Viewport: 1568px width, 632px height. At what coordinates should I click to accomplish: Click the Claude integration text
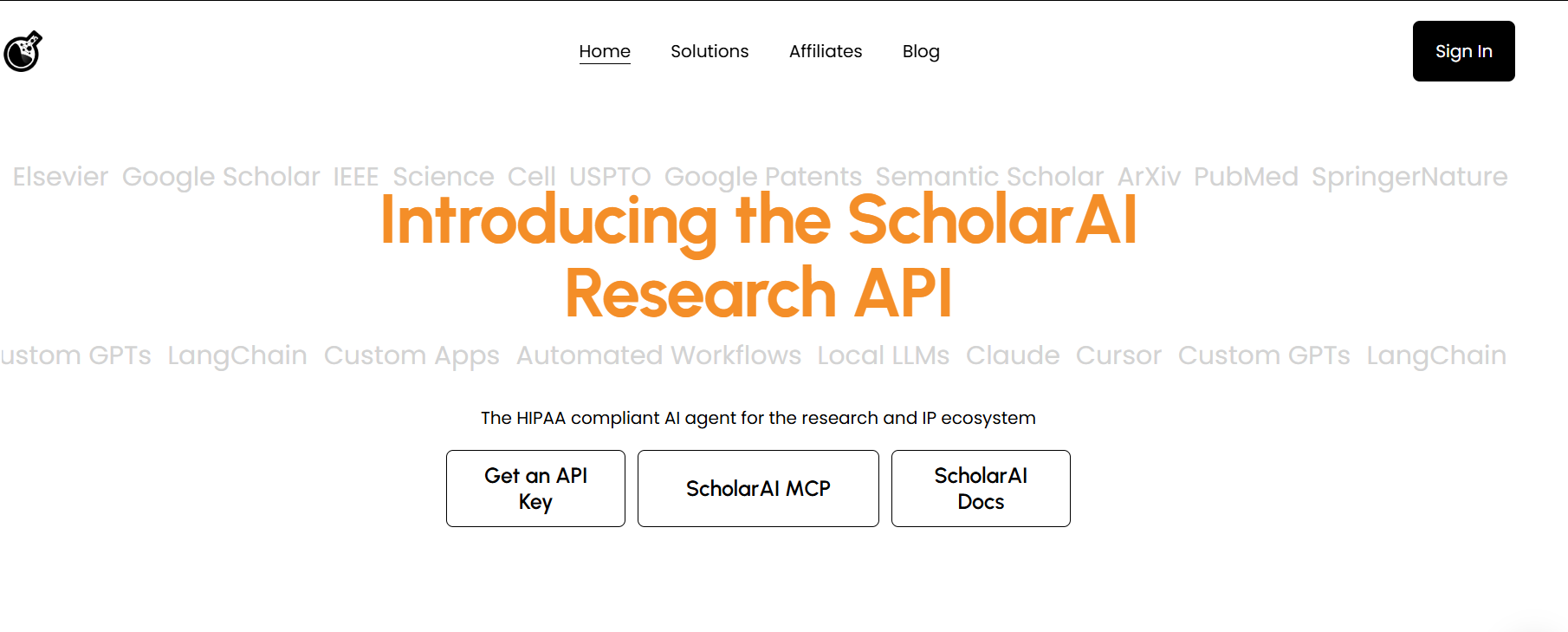[x=1012, y=355]
